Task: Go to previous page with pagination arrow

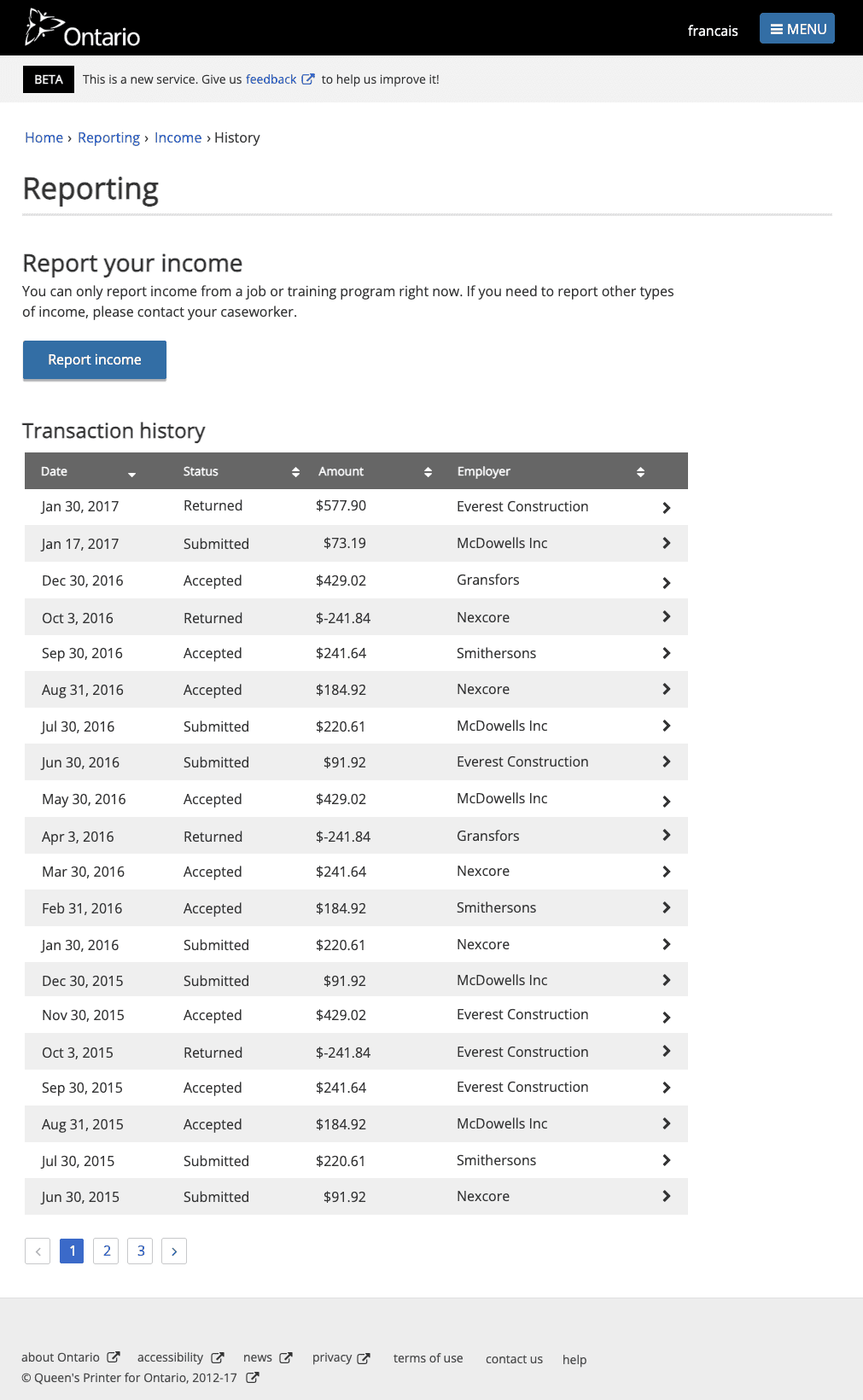Action: 38,1251
